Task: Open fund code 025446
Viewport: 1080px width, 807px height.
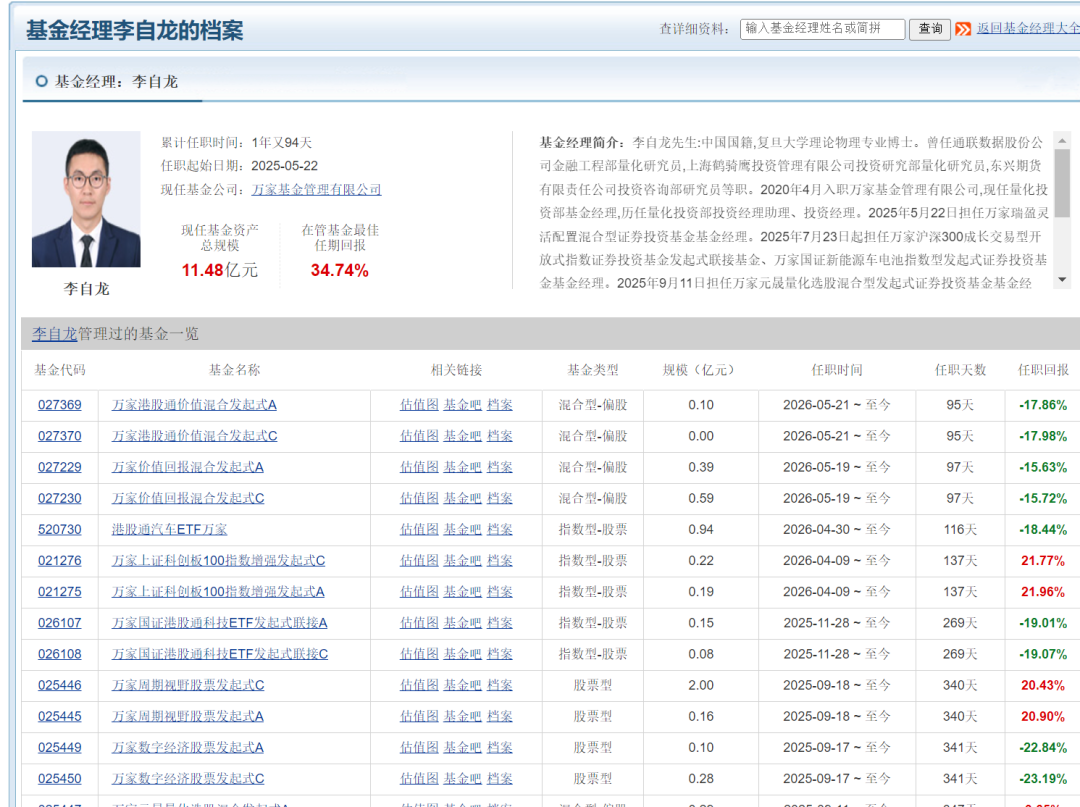Action: [59, 685]
